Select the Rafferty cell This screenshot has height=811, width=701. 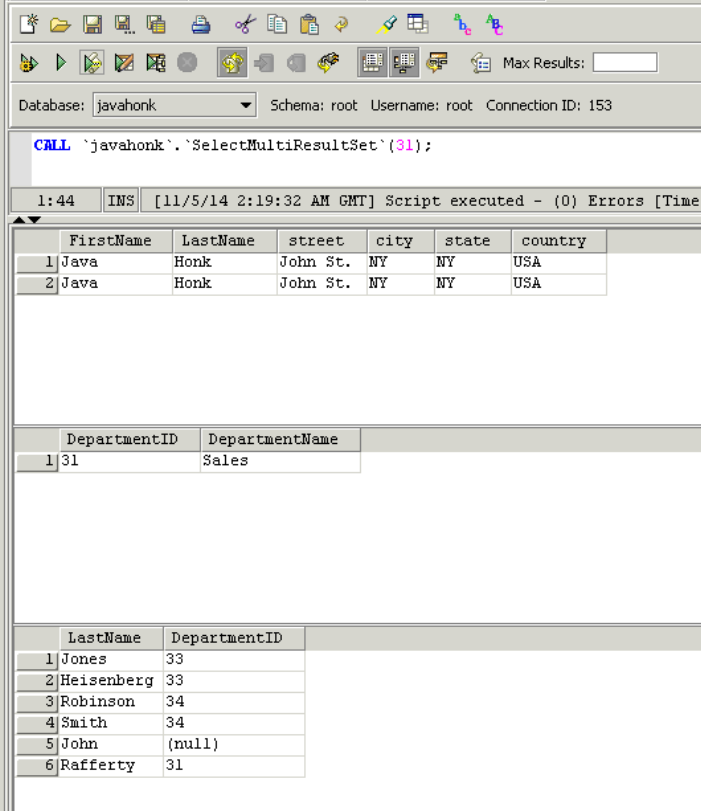[x=111, y=765]
